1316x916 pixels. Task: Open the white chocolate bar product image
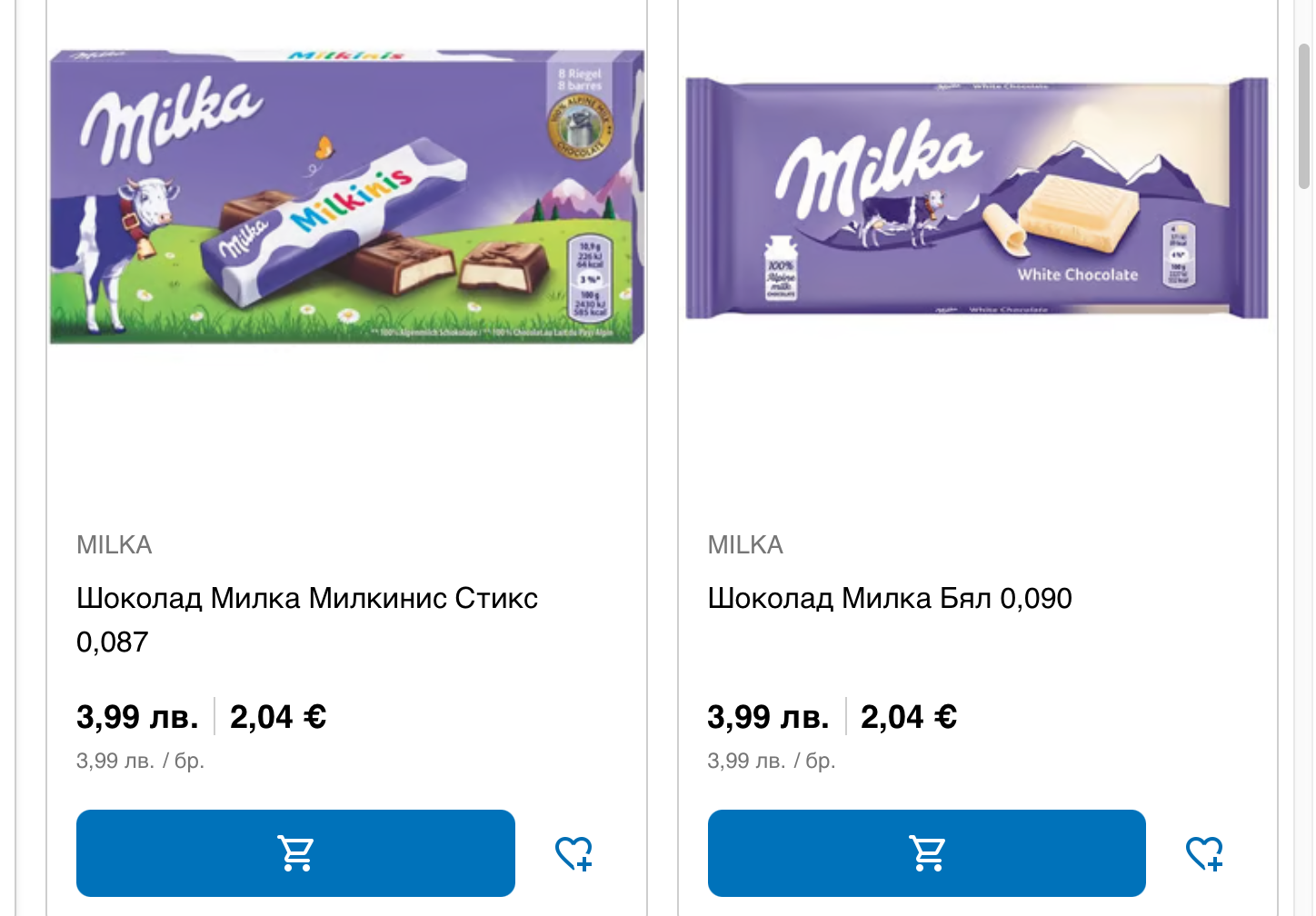(976, 197)
